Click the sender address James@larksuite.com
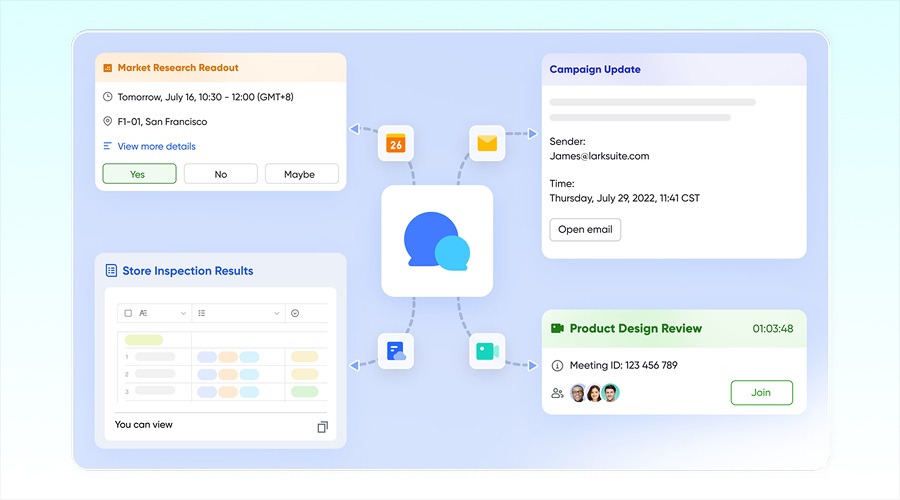 599,156
